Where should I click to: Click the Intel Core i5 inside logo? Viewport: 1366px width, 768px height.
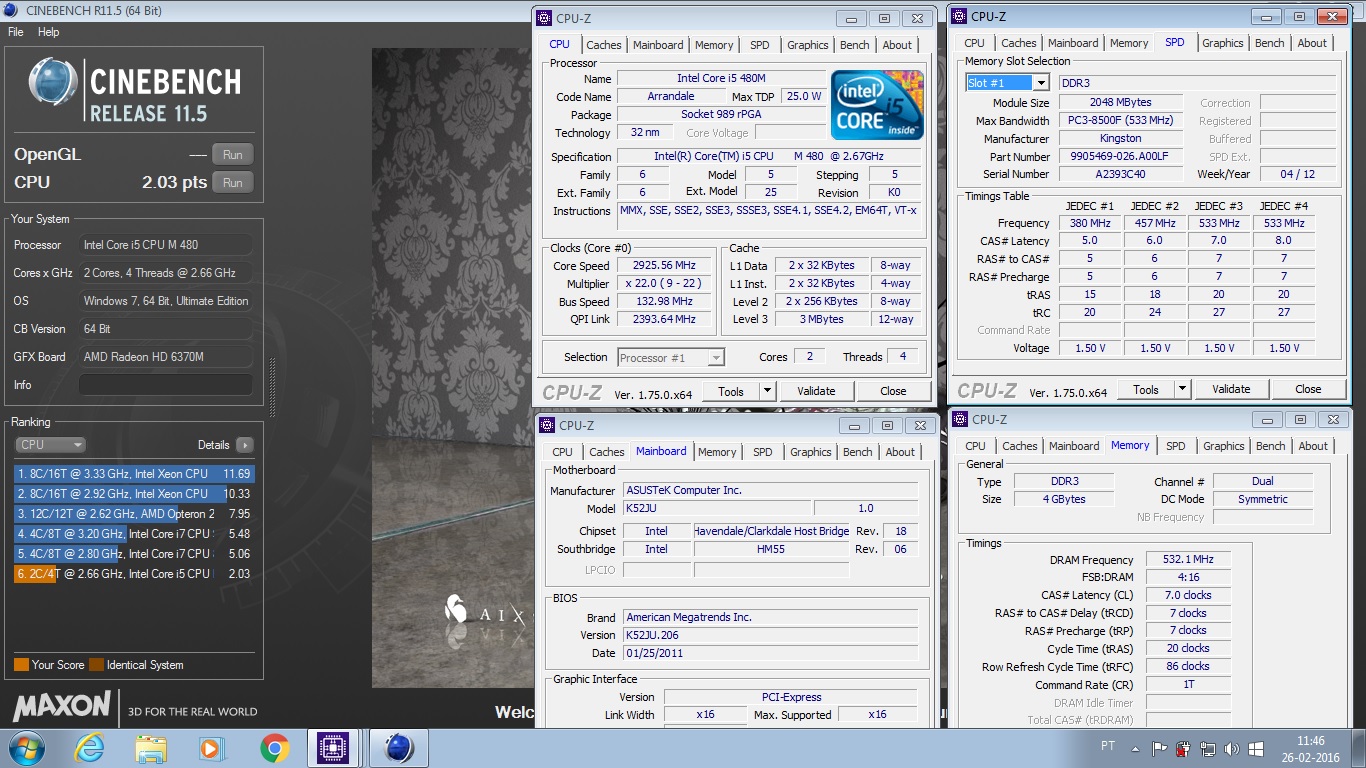coord(877,105)
